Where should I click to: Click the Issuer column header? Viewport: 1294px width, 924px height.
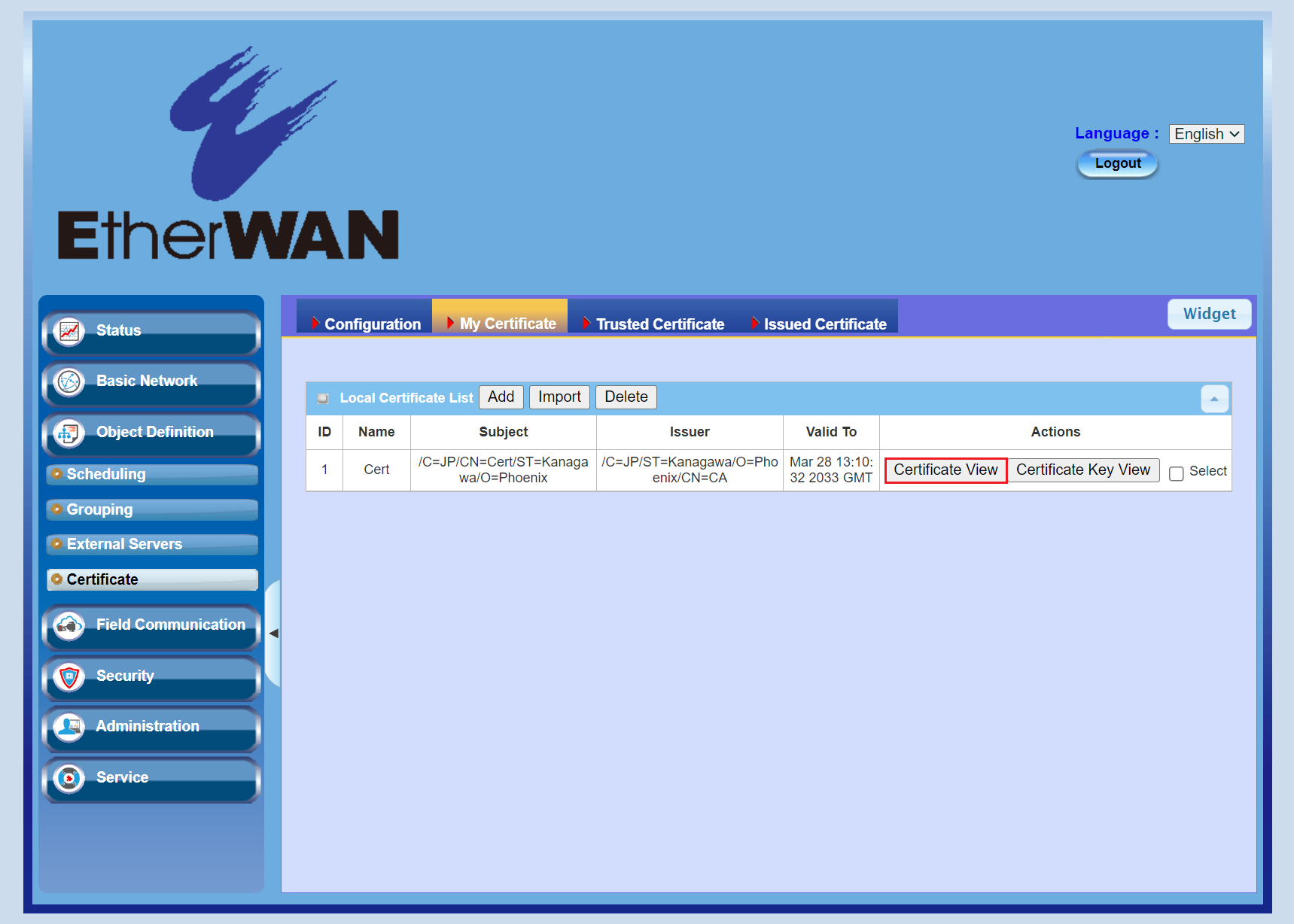click(x=690, y=432)
